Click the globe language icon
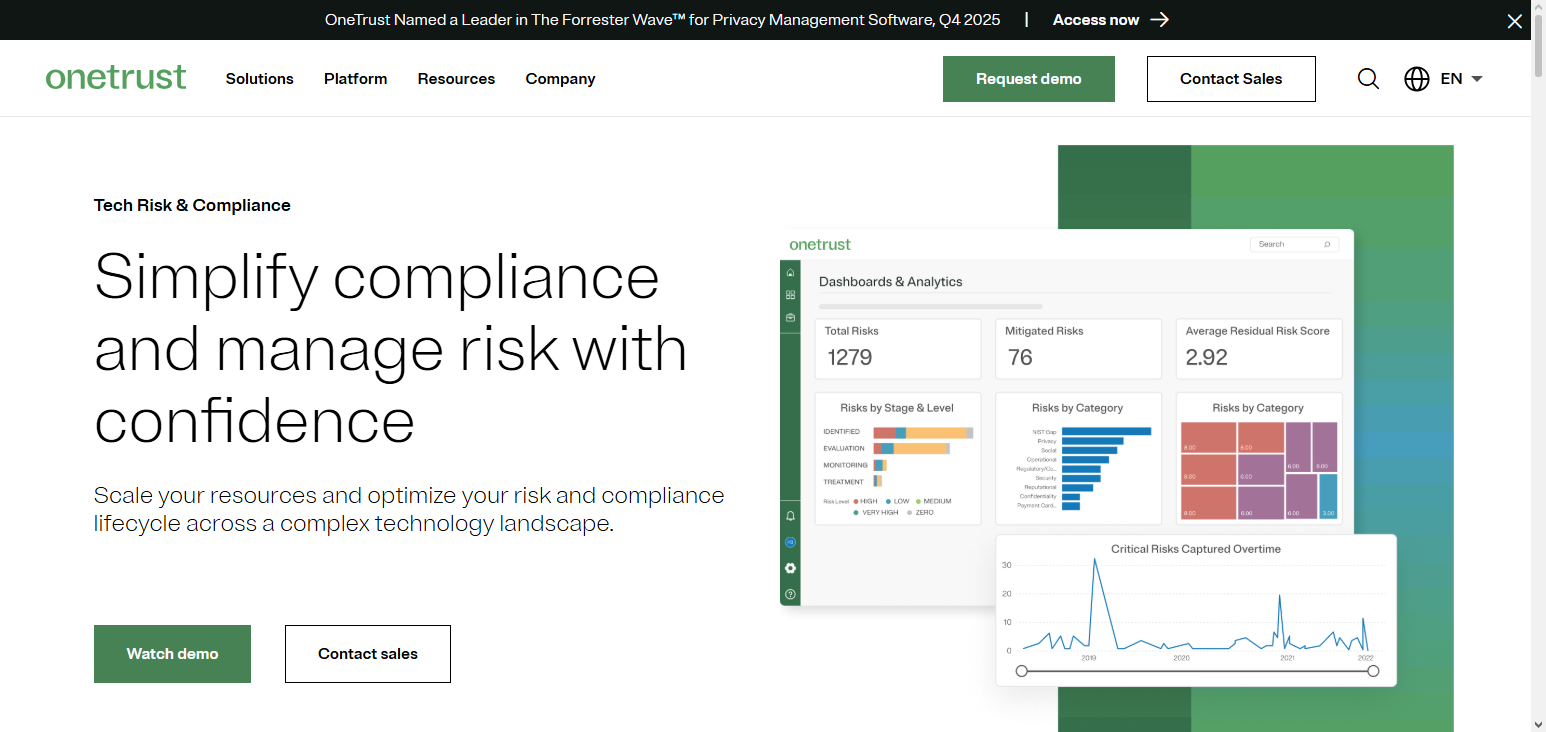The image size is (1546, 732). tap(1416, 78)
